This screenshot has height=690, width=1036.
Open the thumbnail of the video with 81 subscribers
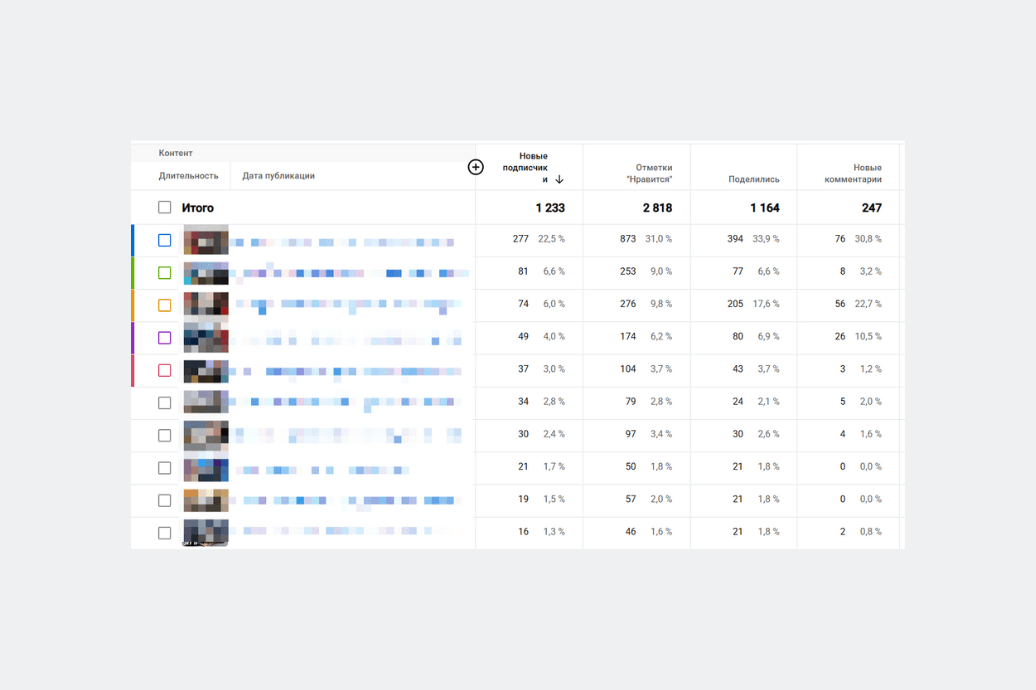206,273
